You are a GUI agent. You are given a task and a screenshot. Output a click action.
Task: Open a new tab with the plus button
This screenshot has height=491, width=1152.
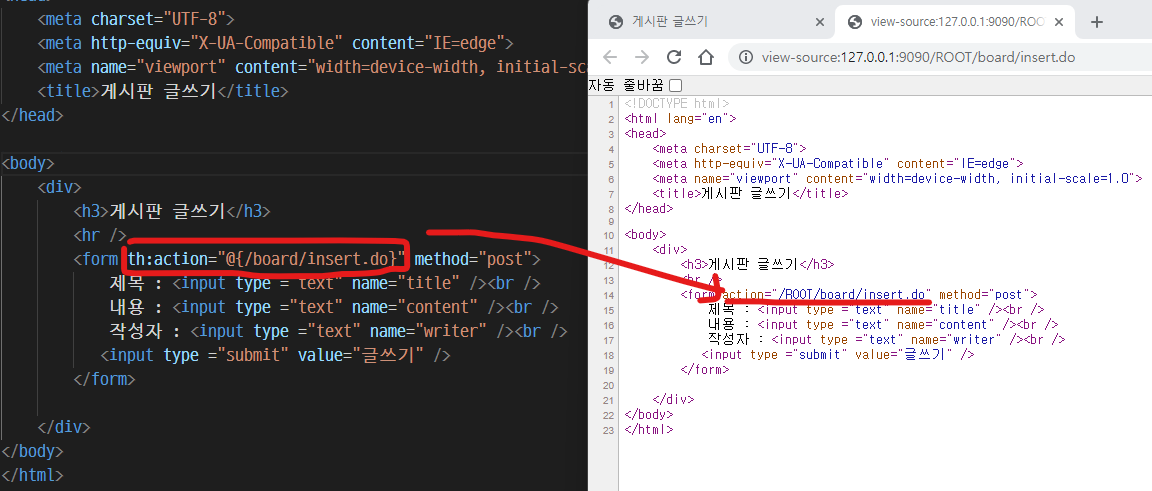[x=1097, y=22]
